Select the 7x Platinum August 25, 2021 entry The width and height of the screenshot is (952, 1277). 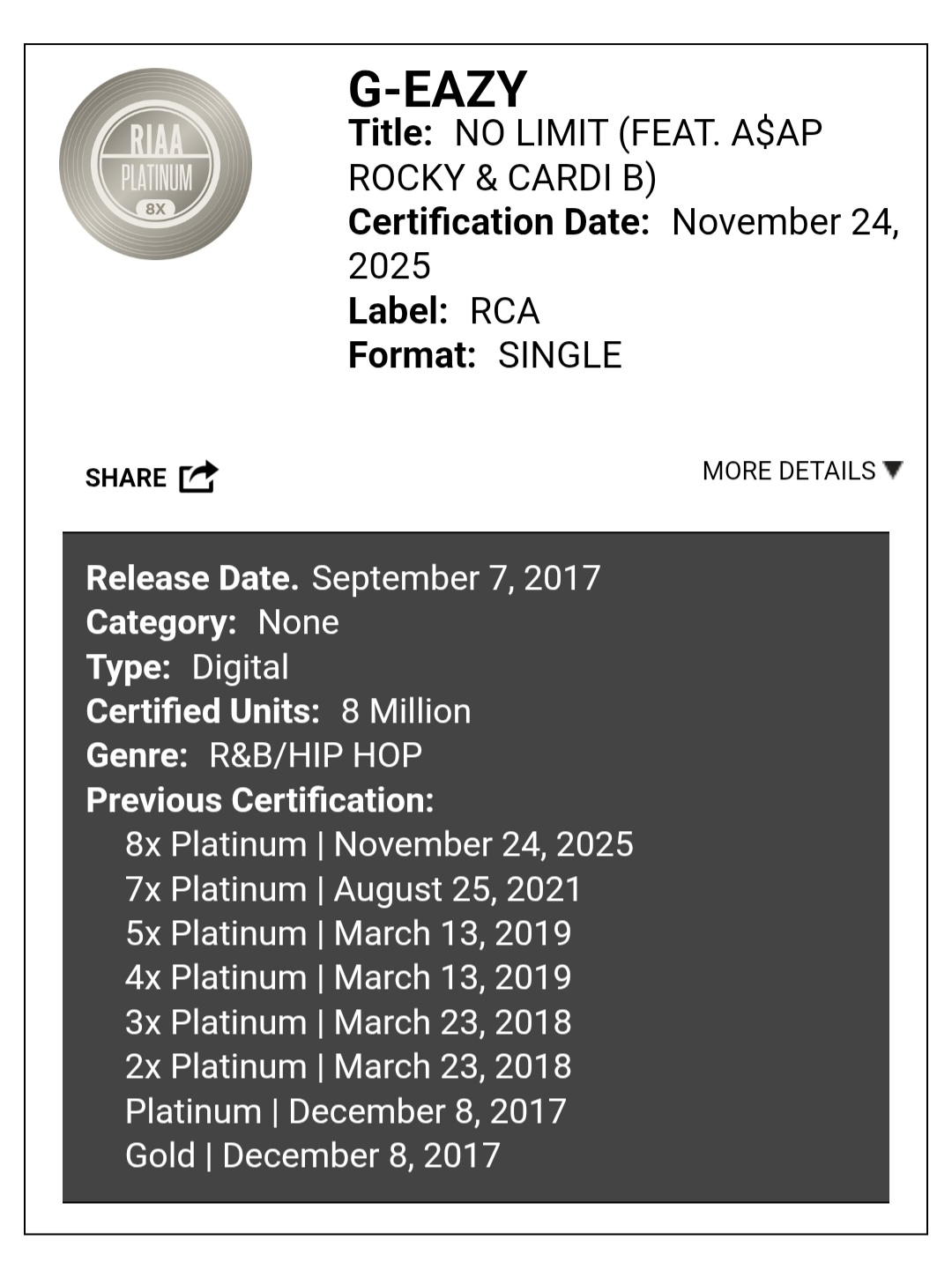pos(353,889)
